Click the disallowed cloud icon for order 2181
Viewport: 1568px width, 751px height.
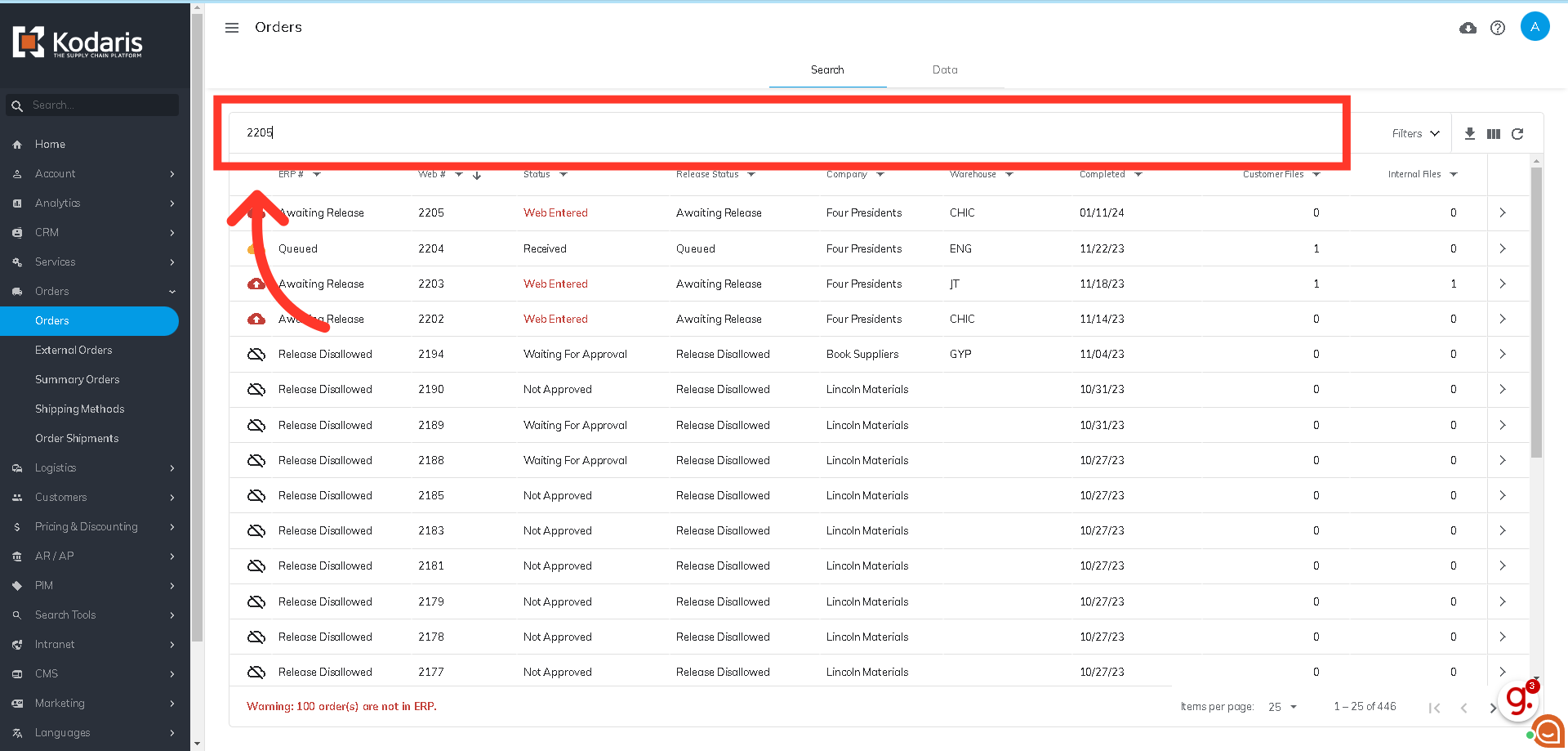pyautogui.click(x=256, y=565)
